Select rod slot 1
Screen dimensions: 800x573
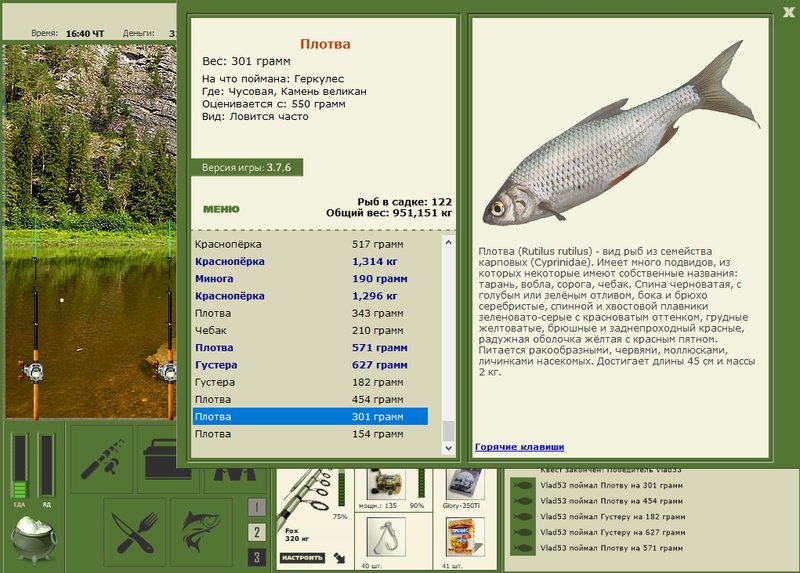[x=257, y=507]
